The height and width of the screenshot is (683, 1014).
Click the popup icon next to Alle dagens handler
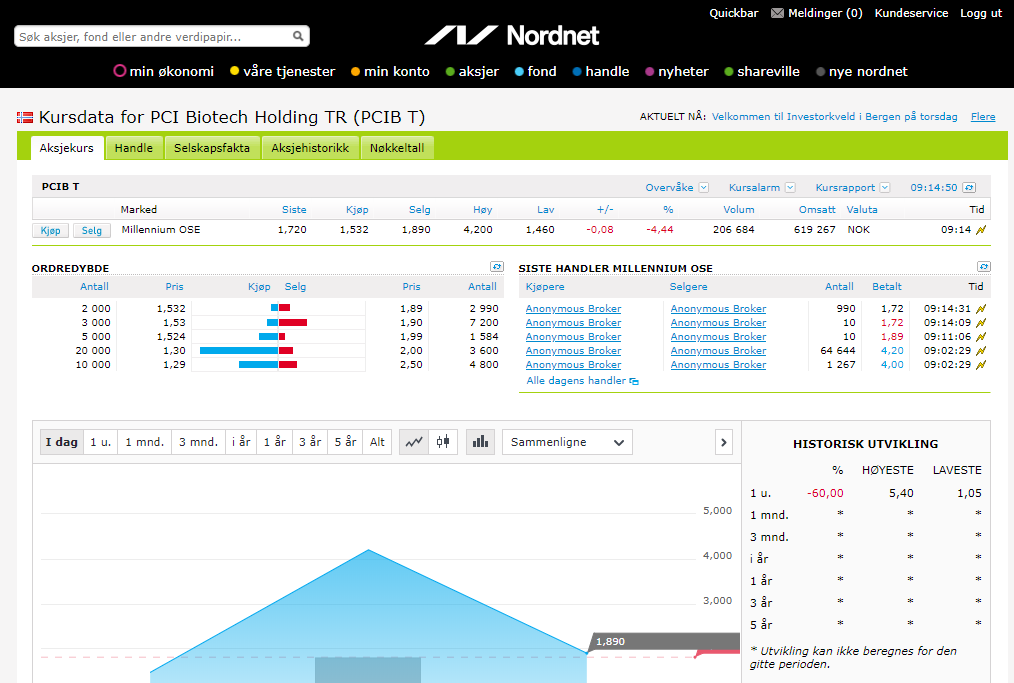coord(634,382)
